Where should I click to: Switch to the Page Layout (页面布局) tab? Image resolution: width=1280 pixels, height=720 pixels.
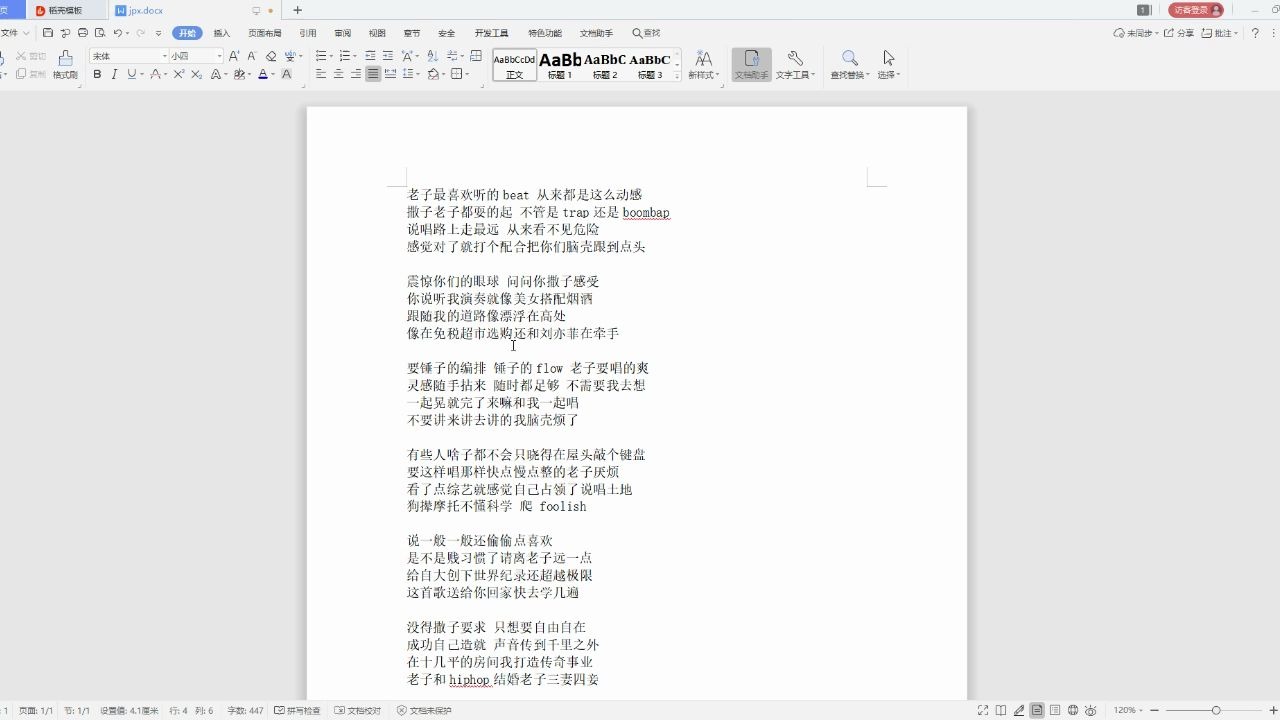coord(265,33)
